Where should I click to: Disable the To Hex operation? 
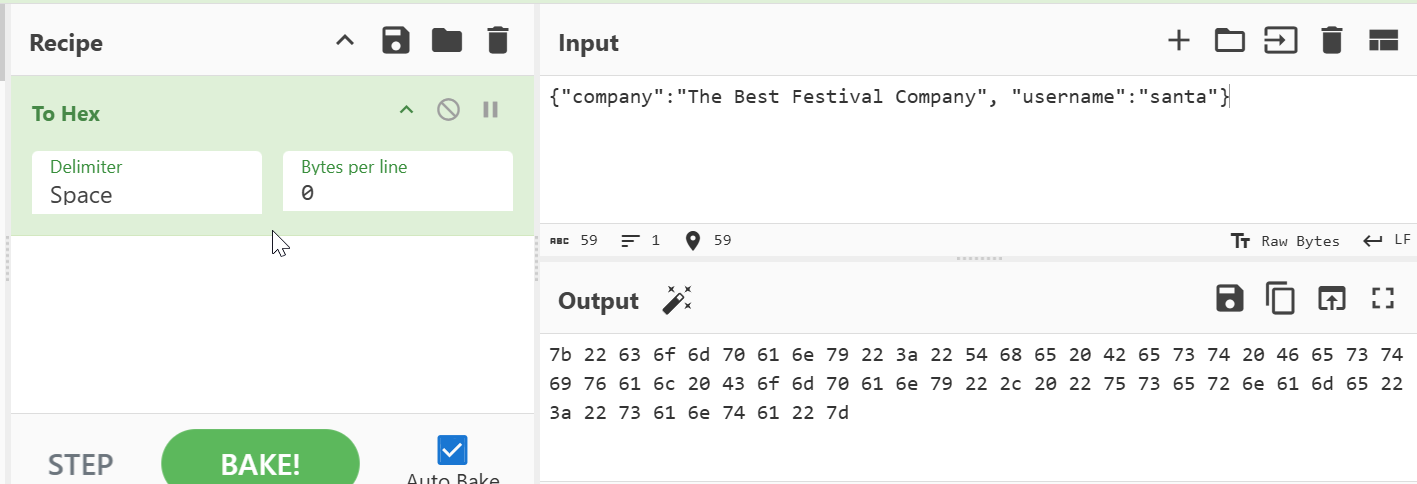pos(448,110)
